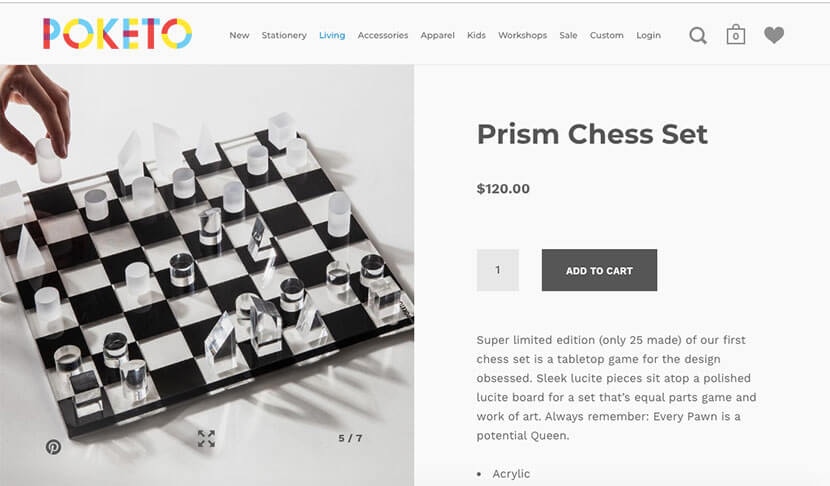
Task: Expand product image to fullscreen
Action: tap(206, 438)
